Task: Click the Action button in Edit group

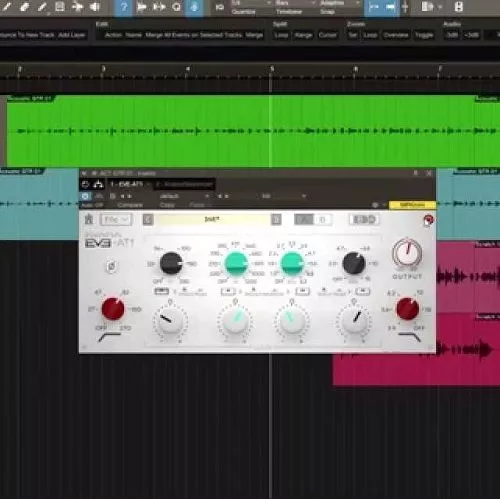Action: [113, 35]
